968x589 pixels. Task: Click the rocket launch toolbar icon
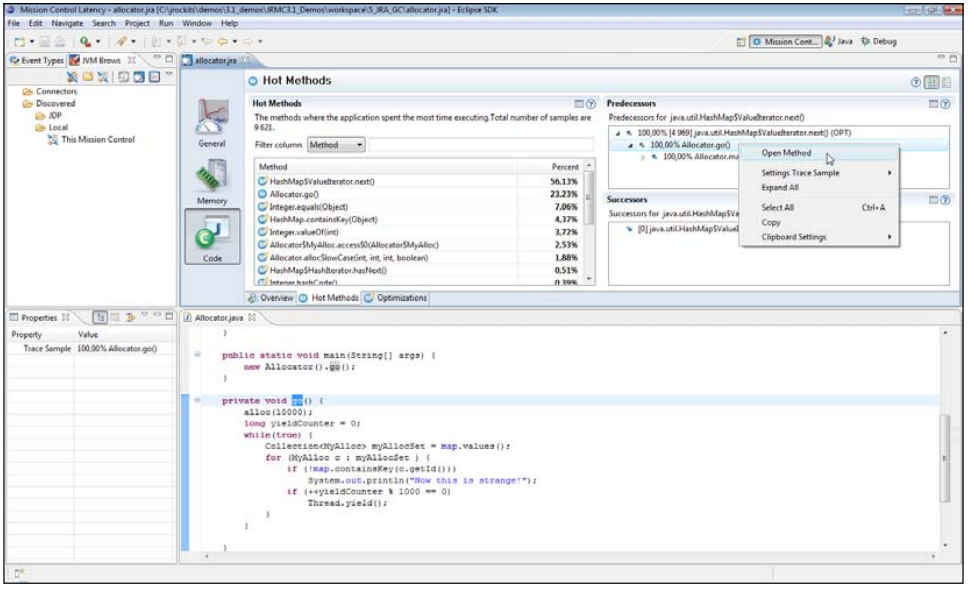(x=121, y=41)
